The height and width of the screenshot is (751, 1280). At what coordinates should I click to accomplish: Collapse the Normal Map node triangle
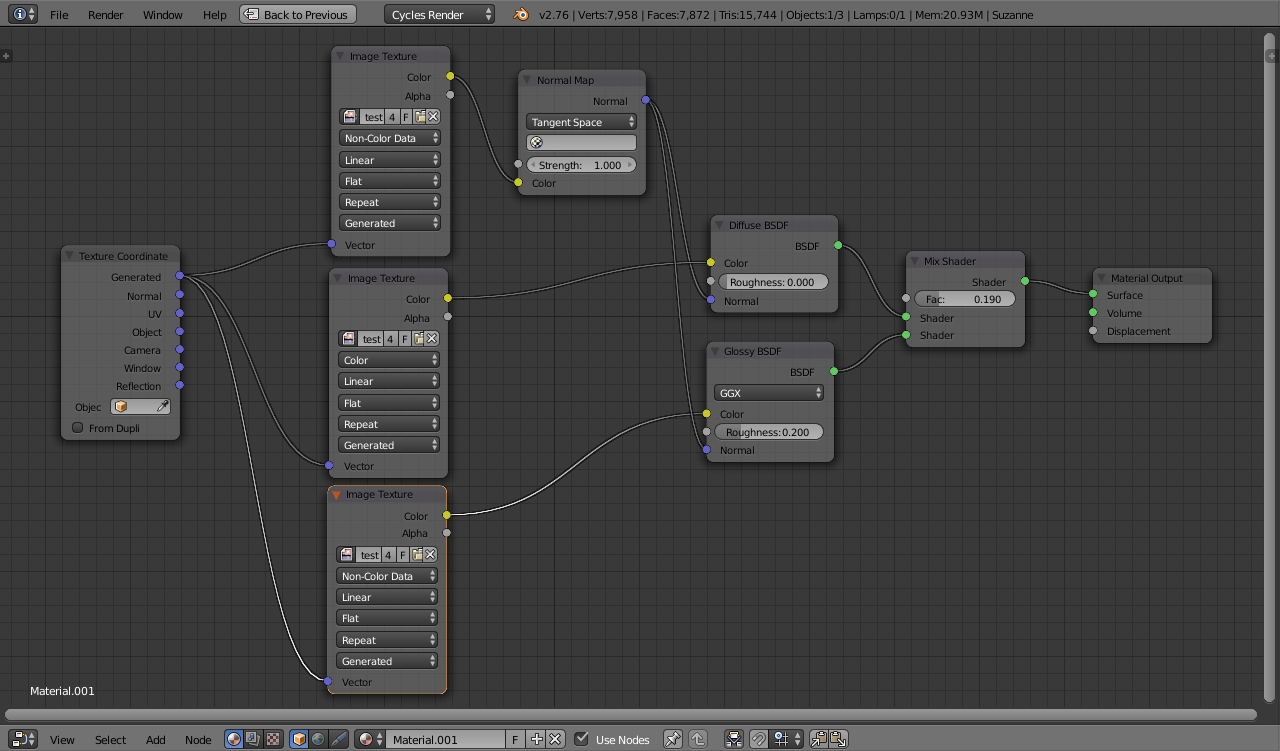[527, 80]
